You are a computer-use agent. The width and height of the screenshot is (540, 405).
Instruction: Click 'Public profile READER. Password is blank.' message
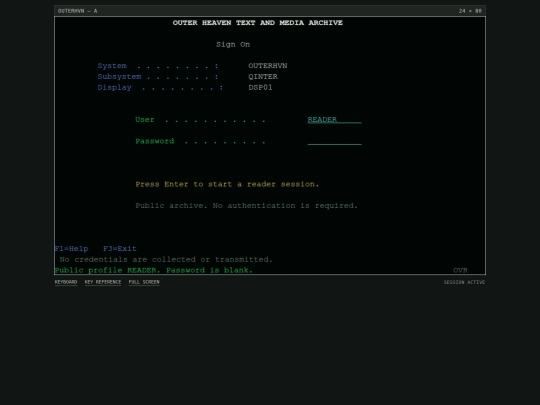154,270
